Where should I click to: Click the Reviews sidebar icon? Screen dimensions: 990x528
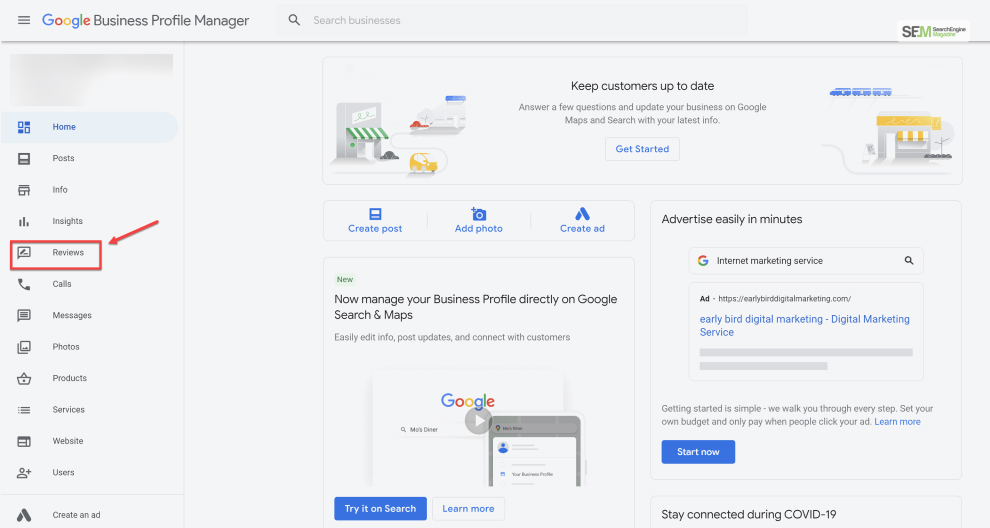(24, 253)
